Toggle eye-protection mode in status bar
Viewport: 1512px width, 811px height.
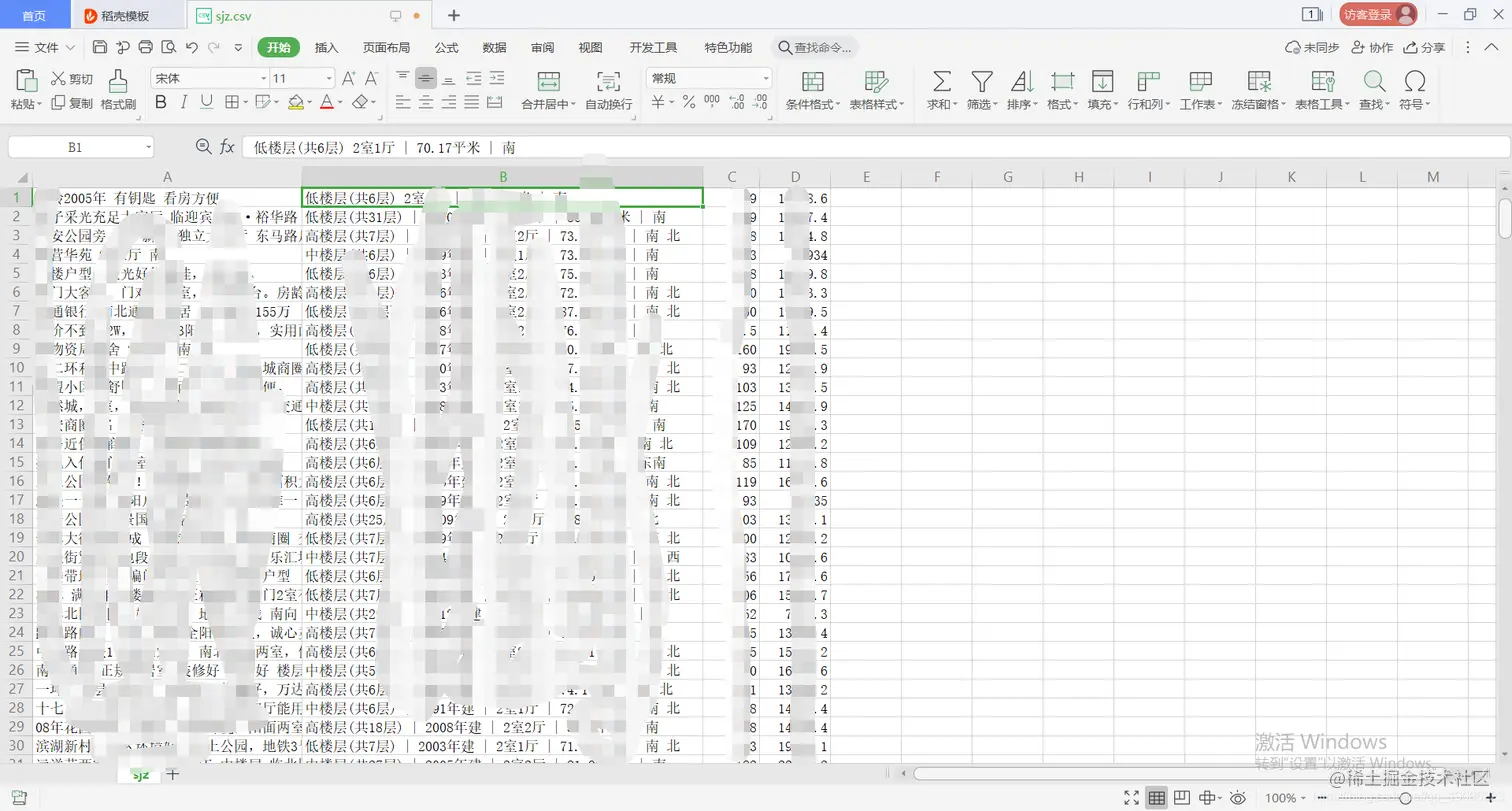click(x=1238, y=797)
